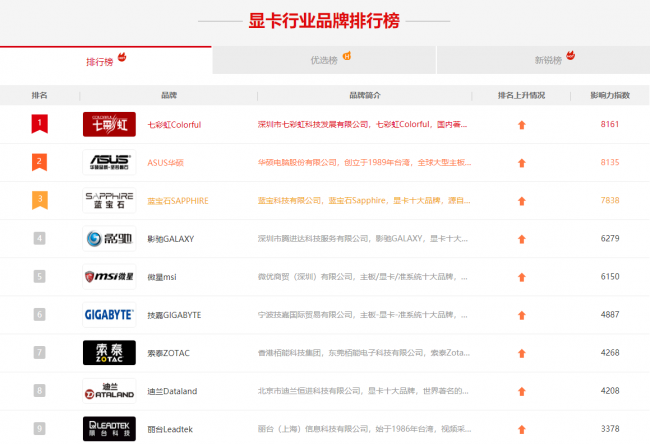This screenshot has width=650, height=444.
Task: Click the SAPPHIRE 蓝宝石 brand logo
Action: pos(109,201)
